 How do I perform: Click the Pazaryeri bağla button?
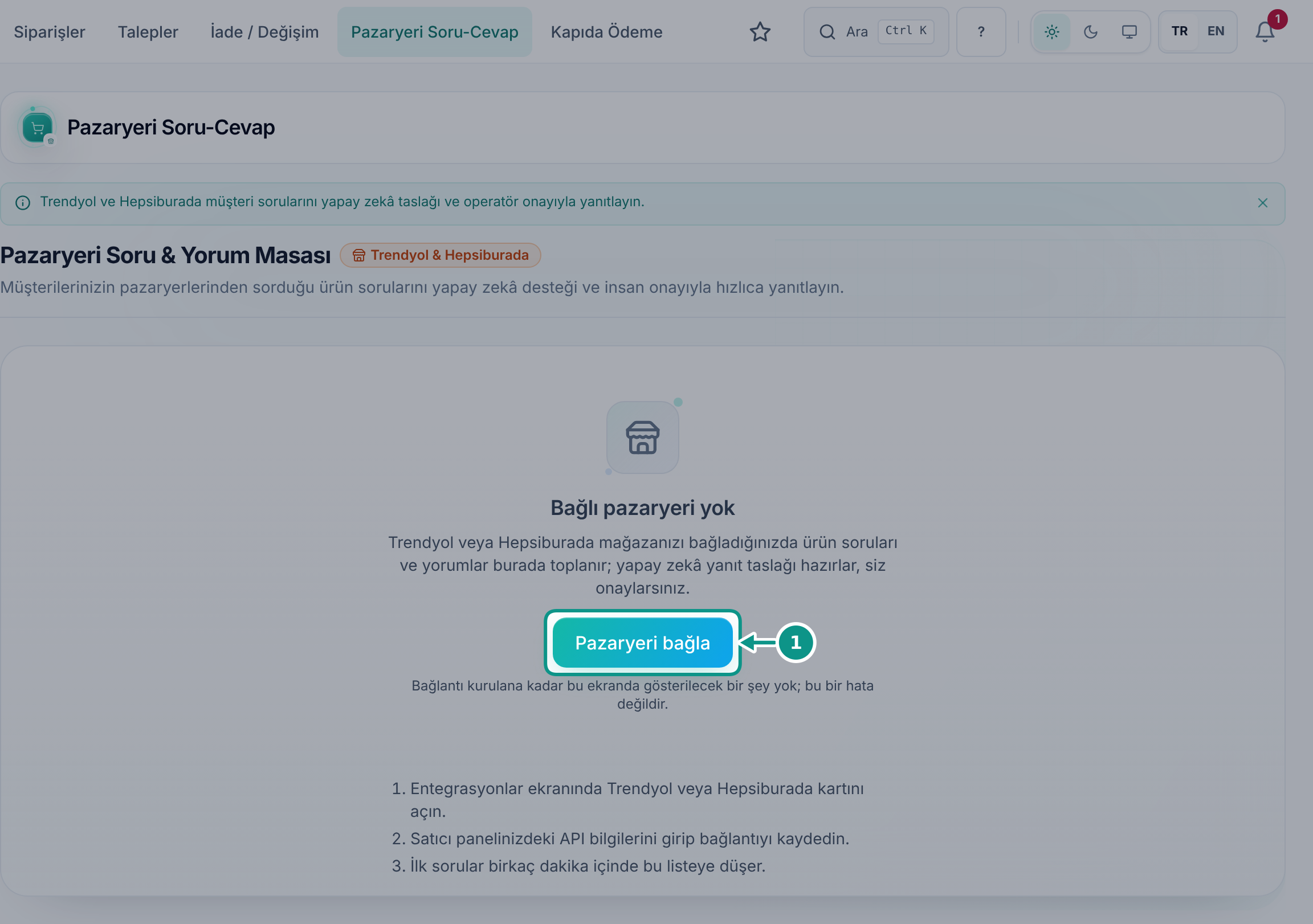[x=642, y=643]
